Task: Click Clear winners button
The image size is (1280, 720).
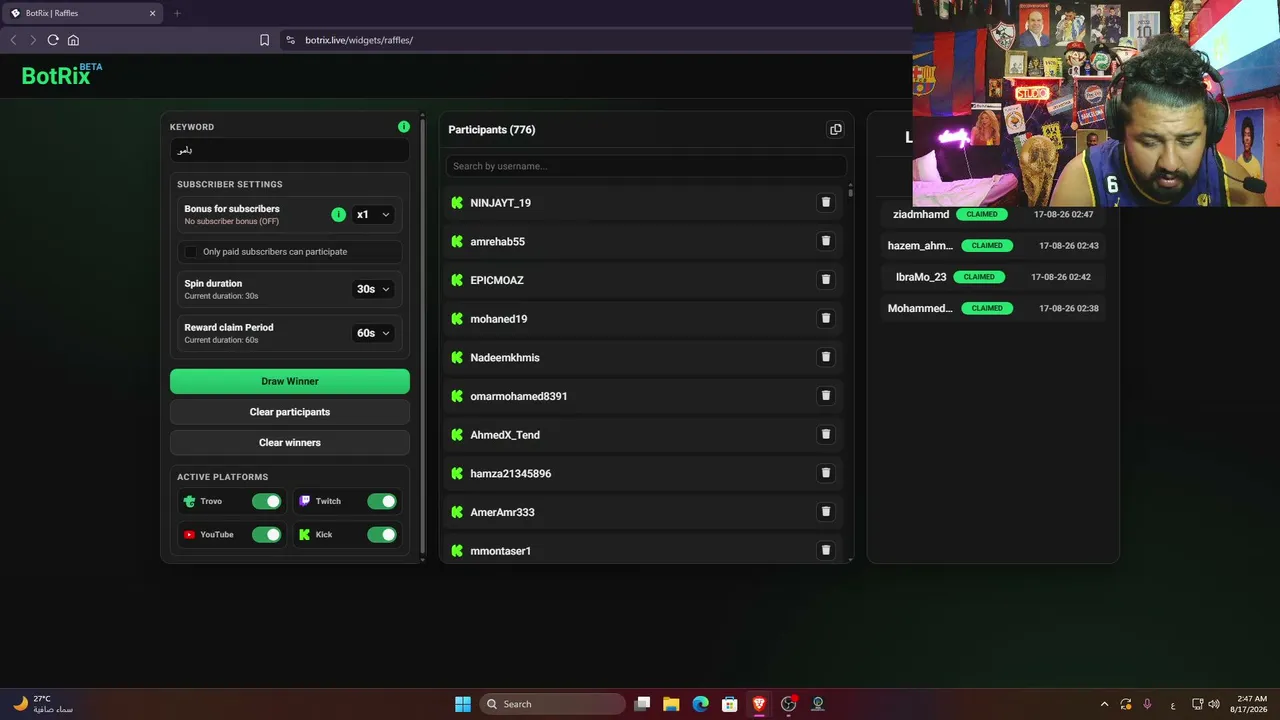Action: (x=290, y=442)
